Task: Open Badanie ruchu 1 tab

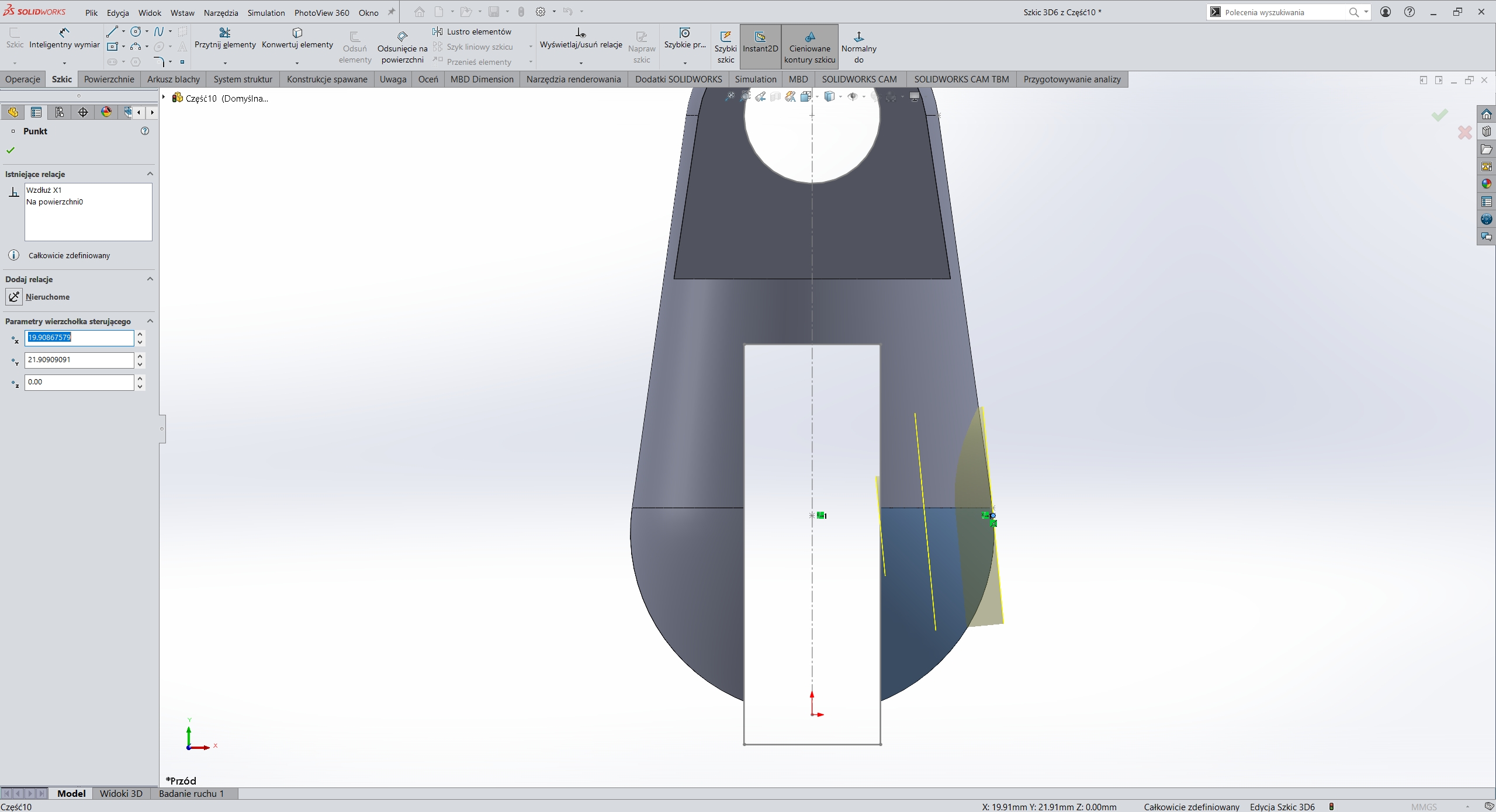Action: [x=192, y=793]
